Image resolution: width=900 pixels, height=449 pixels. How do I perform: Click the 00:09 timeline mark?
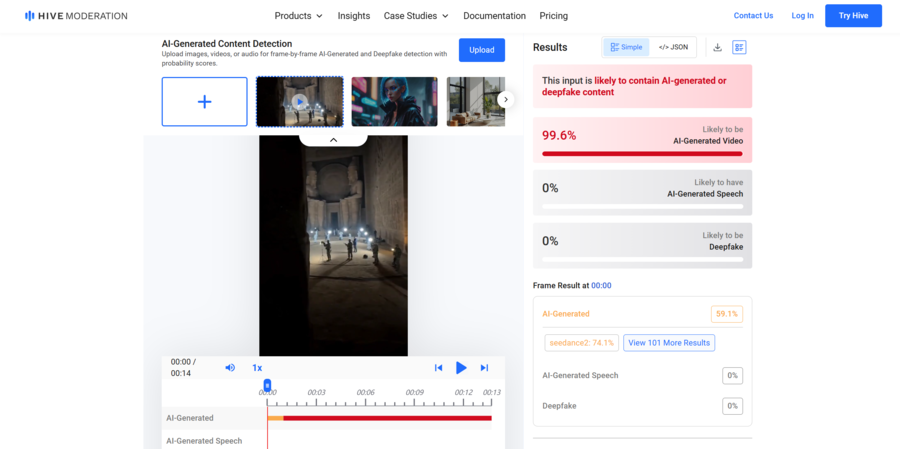[x=414, y=392]
